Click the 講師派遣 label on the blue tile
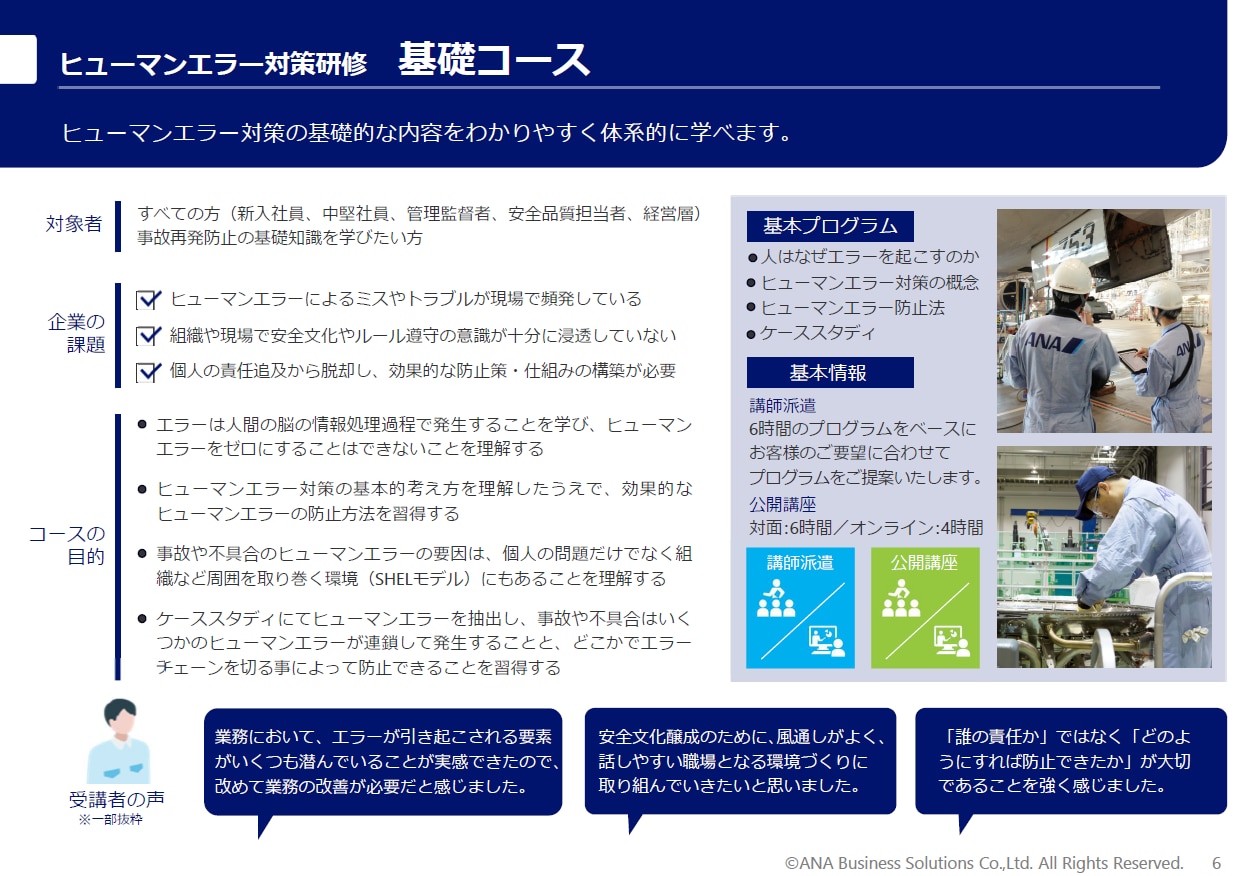 (800, 563)
